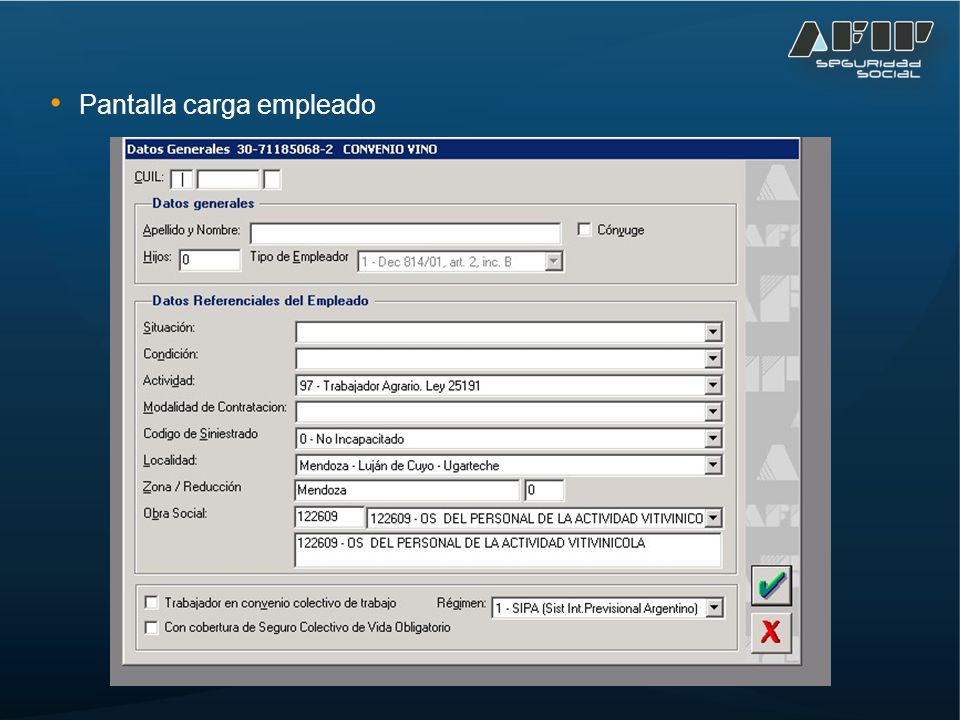Enable Trabajador en convenio colectivo de trabajo
The width and height of the screenshot is (960, 720).
coord(151,602)
